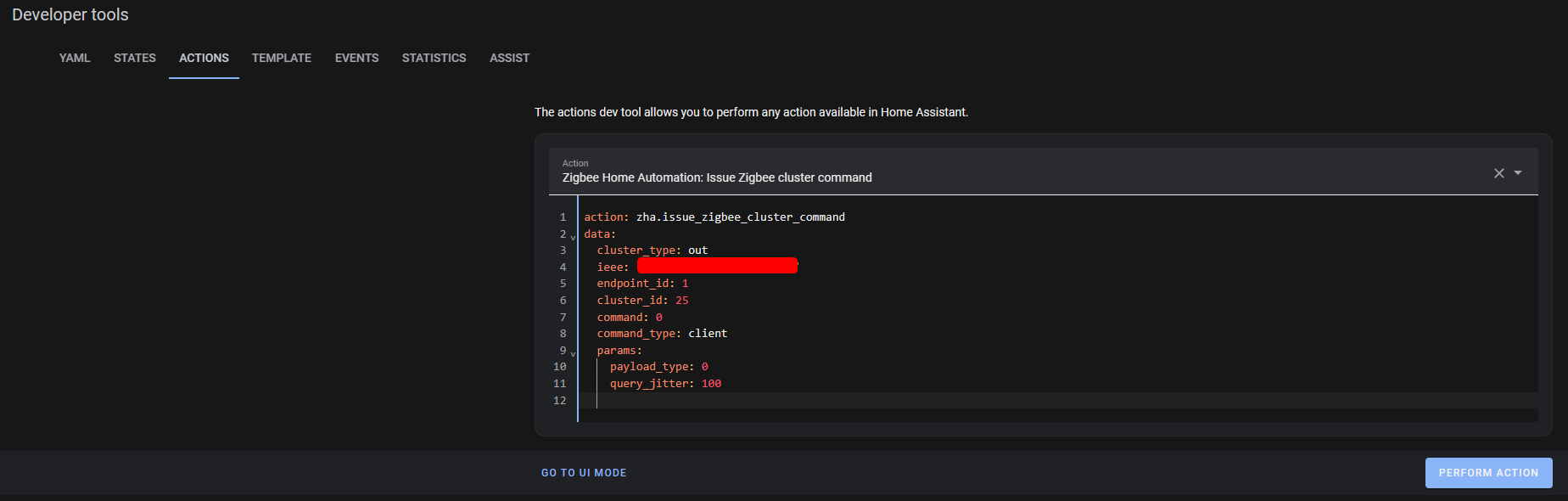Viewport: 1568px width, 501px height.
Task: Click GO TO UI MODE
Action: point(584,473)
